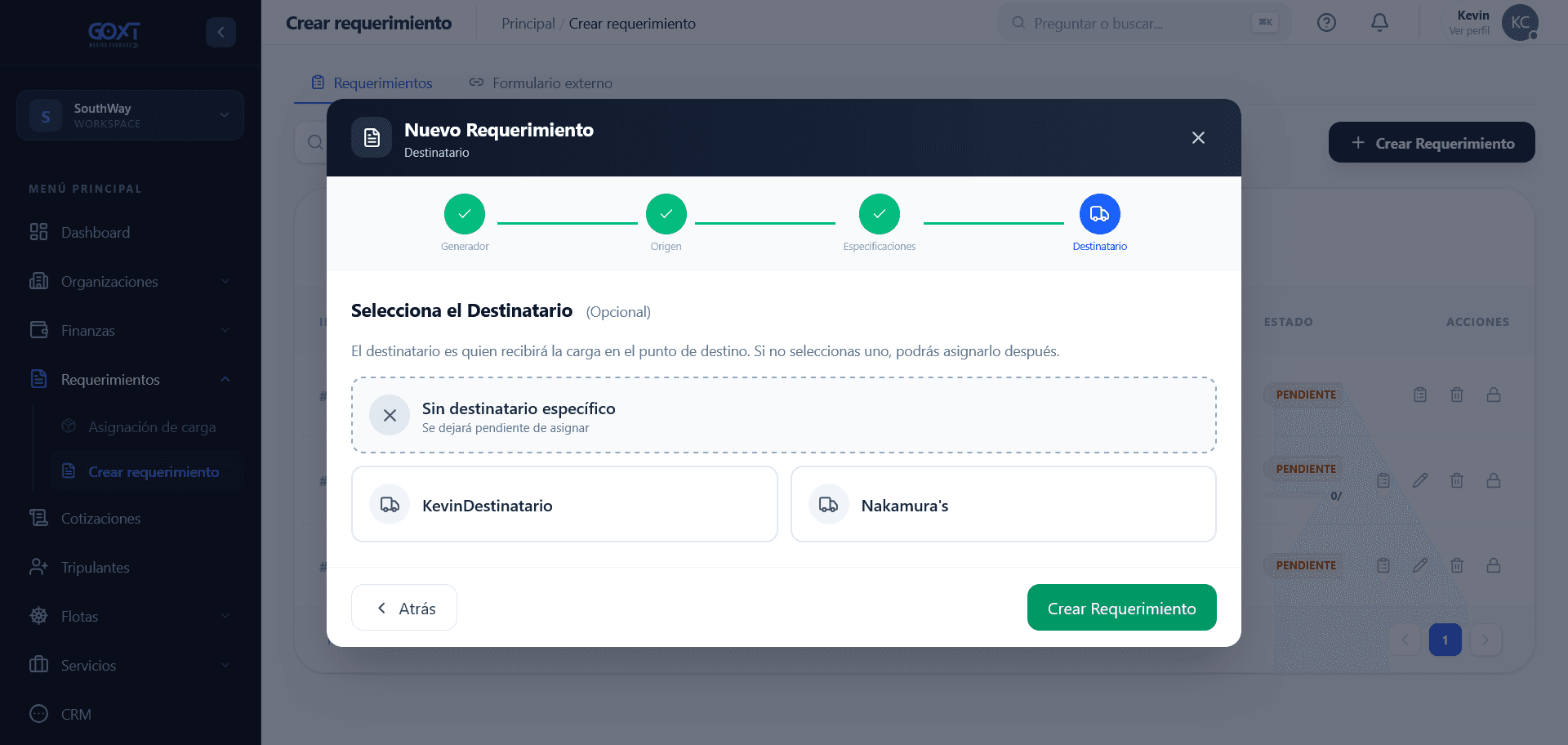Select Sin destinatario específico option
Viewport: 1568px width, 745px height.
[x=783, y=415]
